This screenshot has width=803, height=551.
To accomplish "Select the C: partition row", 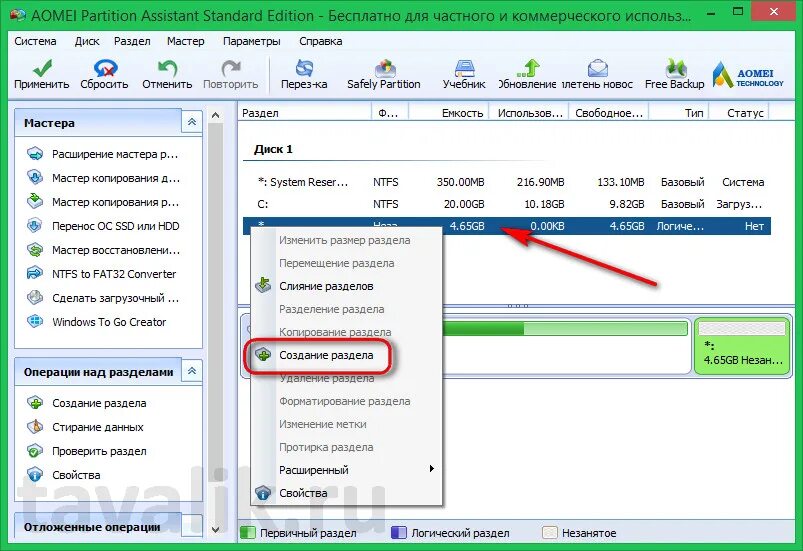I will (507, 204).
